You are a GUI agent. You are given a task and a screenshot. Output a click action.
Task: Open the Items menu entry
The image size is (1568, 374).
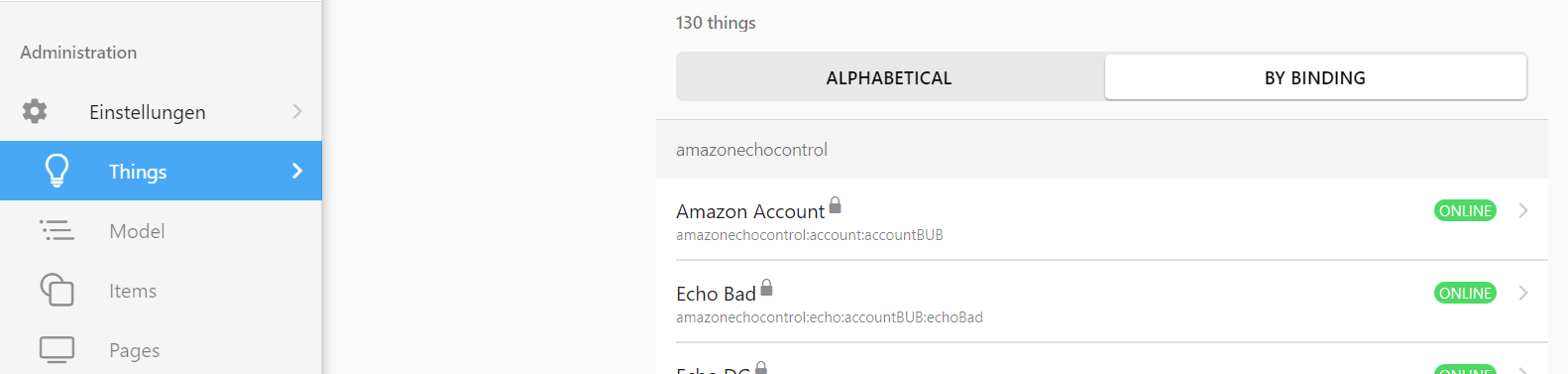point(161,290)
